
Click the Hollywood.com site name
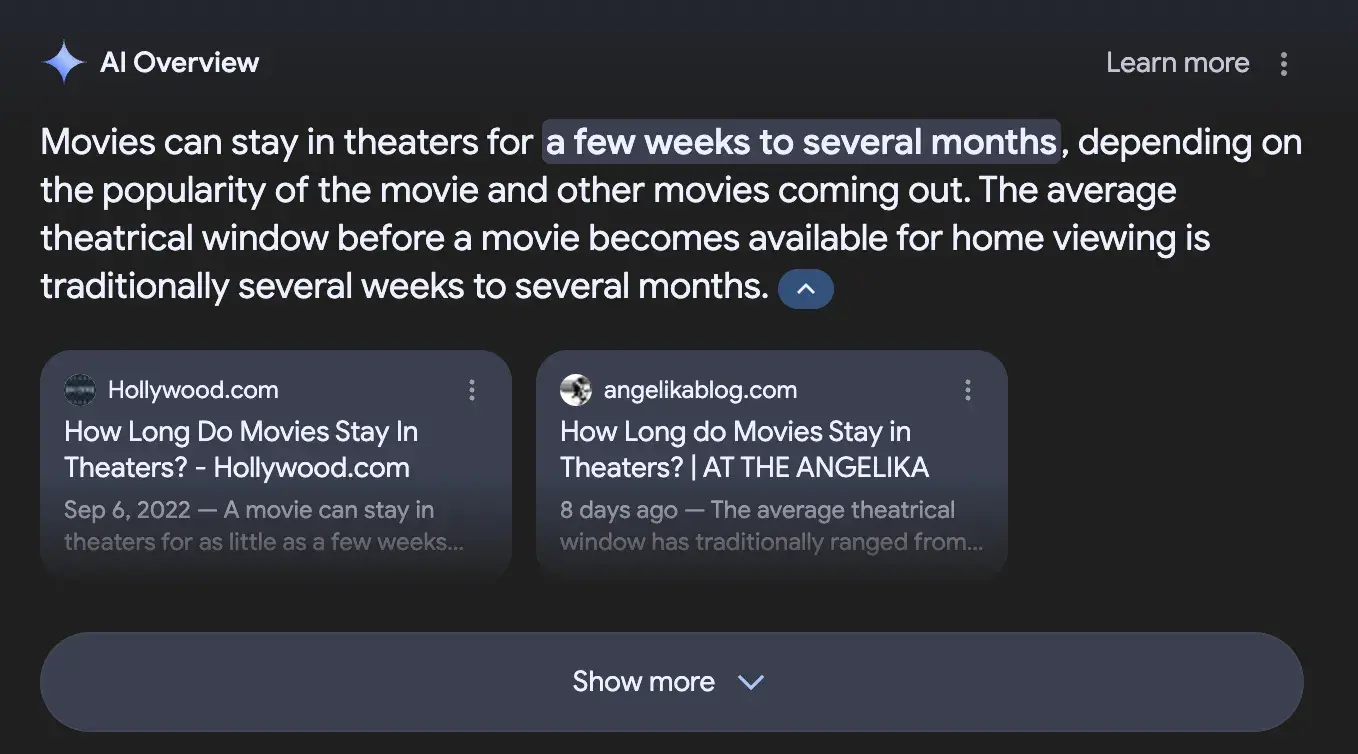[193, 390]
